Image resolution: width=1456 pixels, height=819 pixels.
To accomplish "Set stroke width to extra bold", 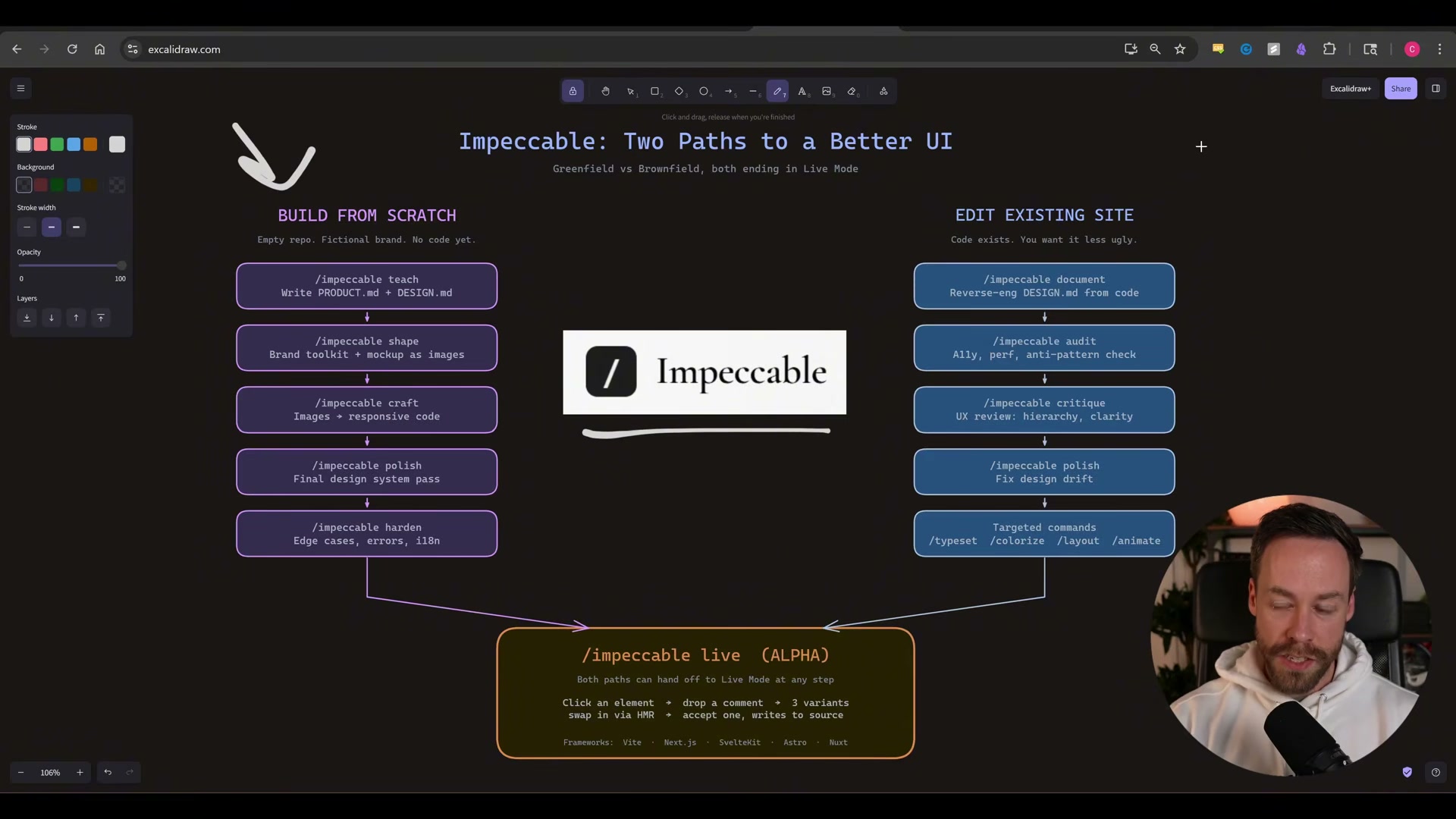I will (x=76, y=227).
